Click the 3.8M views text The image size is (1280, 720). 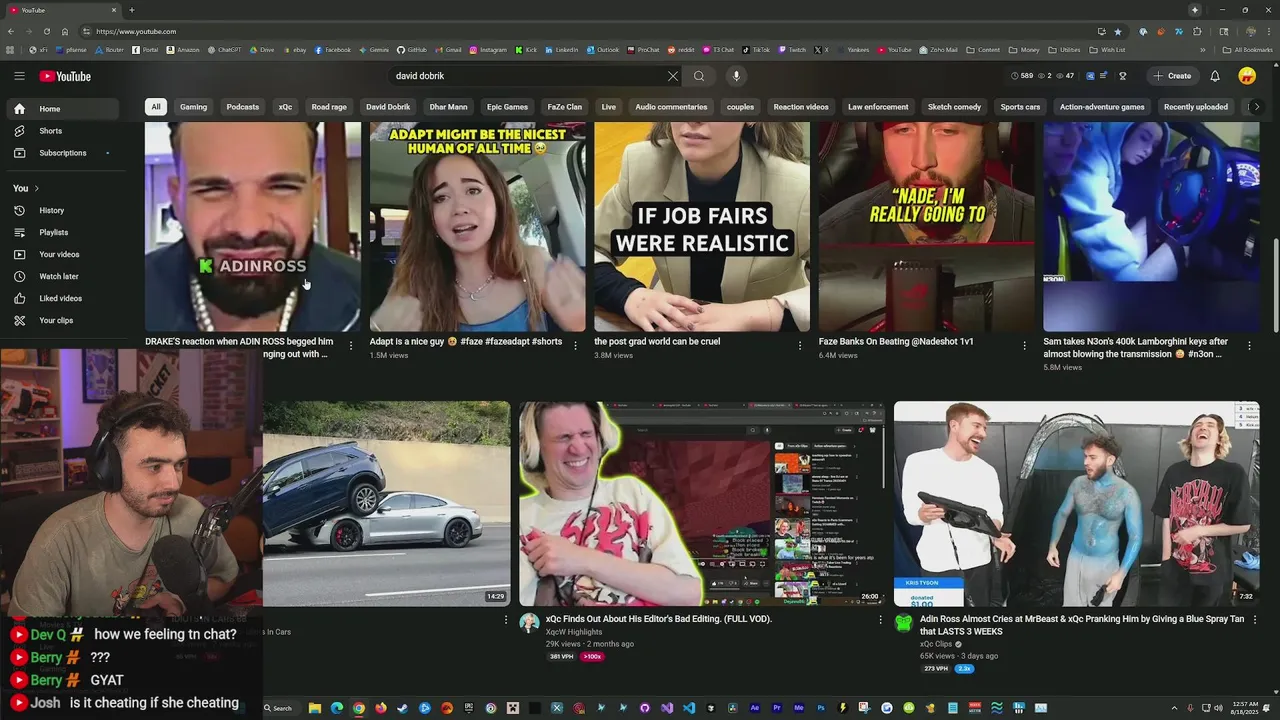(614, 356)
